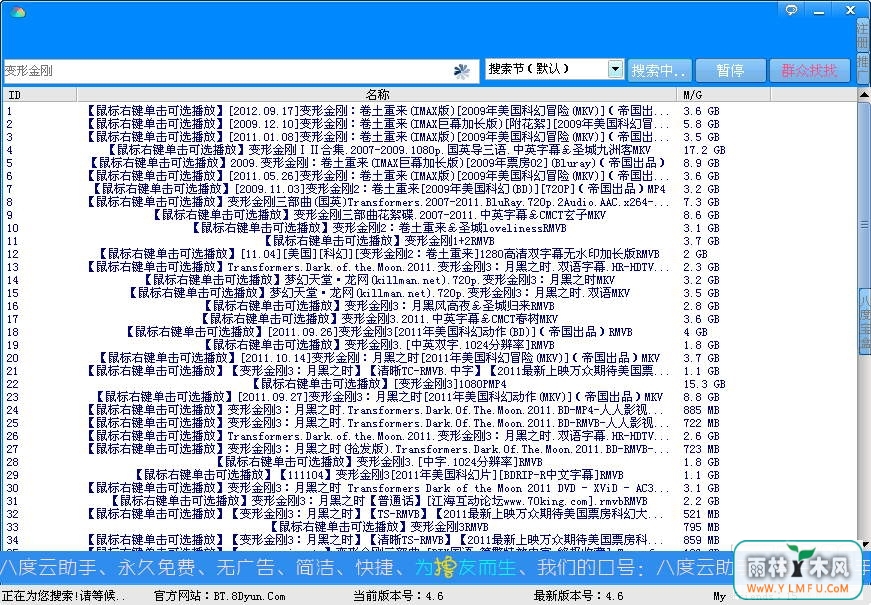Select row 4 变形金刚 I II合集 1080p
Viewport: 871px width, 605px height.
430,150
